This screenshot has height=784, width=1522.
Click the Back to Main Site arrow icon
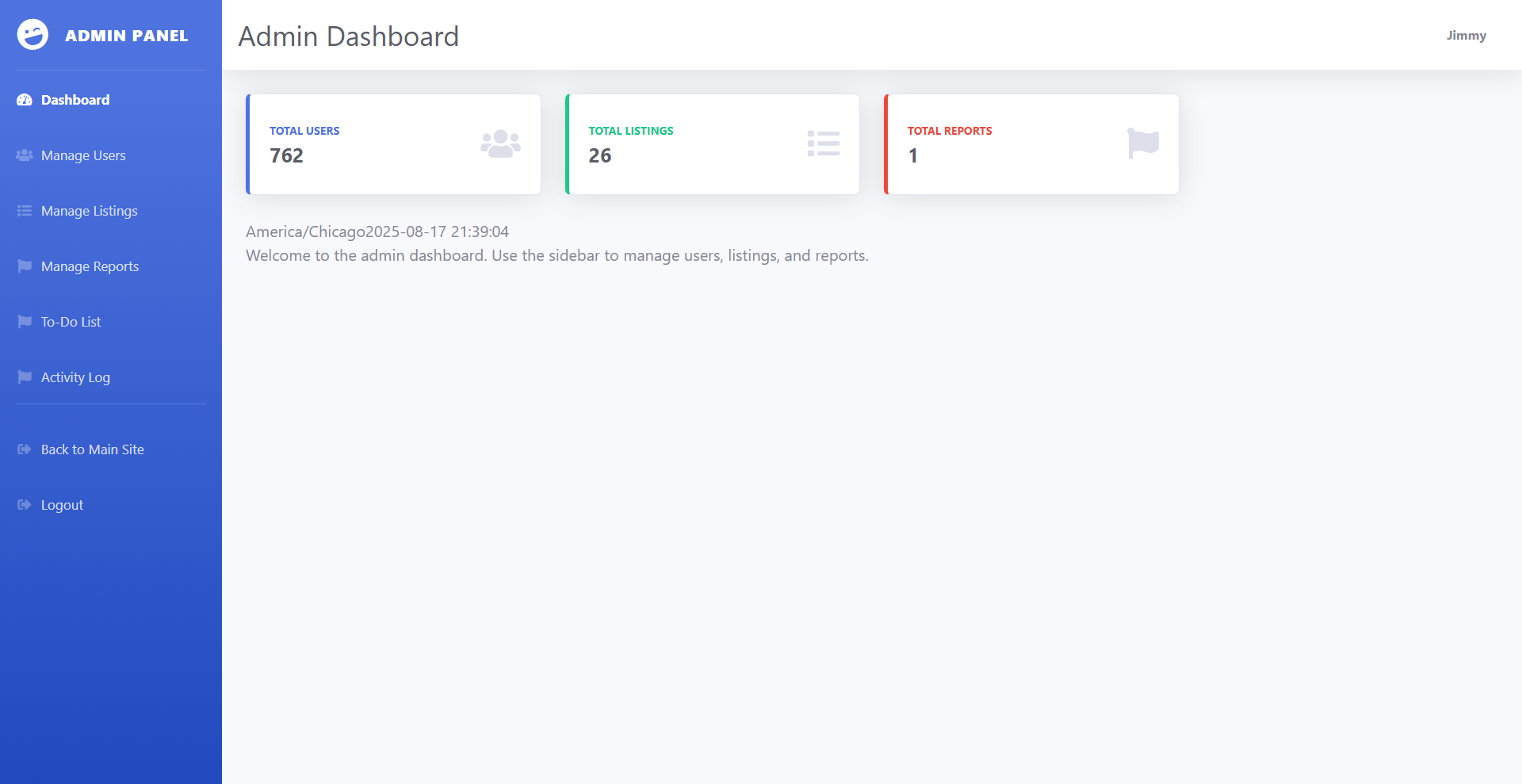tap(23, 449)
